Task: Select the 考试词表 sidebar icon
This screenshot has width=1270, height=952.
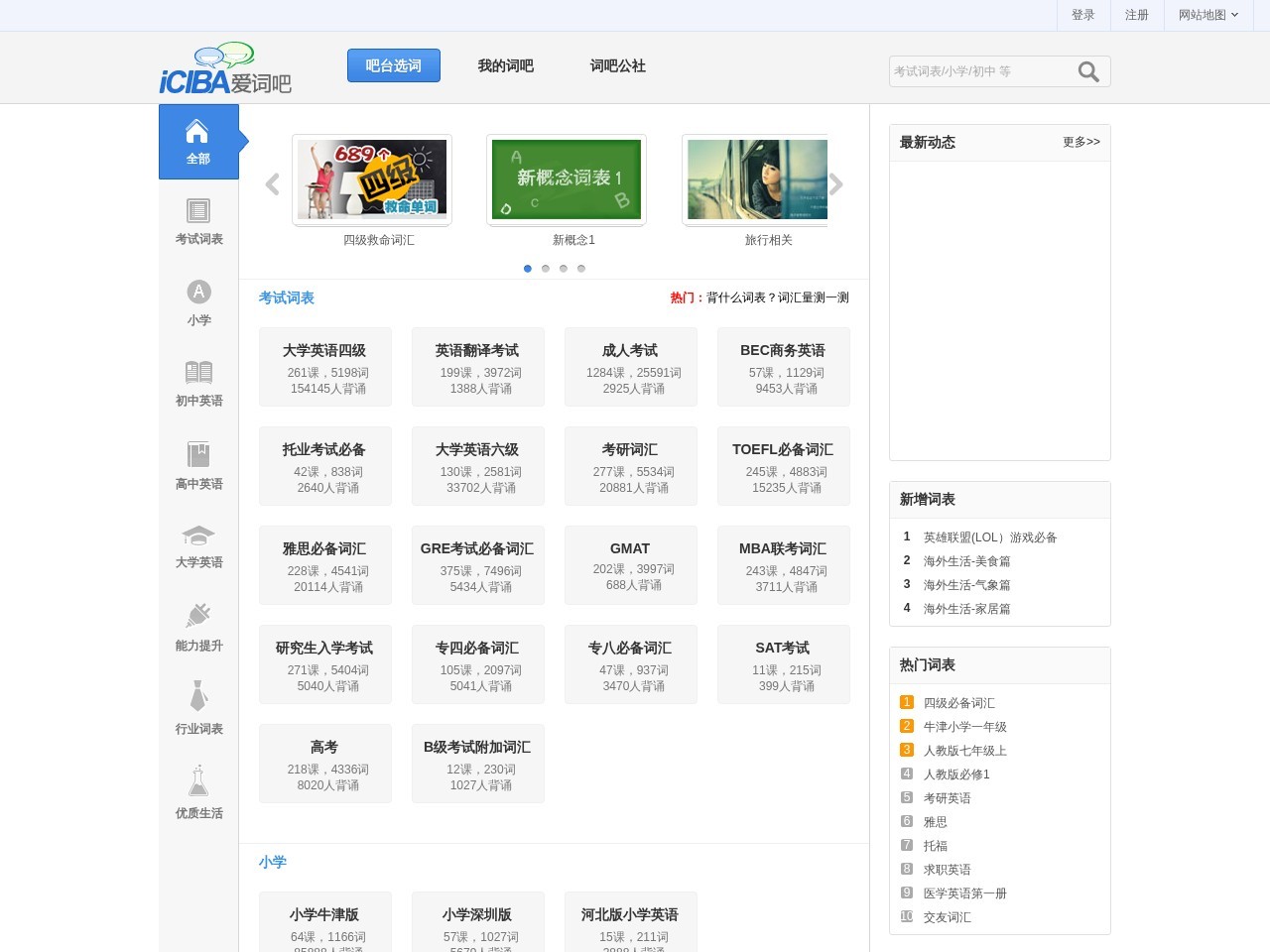Action: (197, 209)
